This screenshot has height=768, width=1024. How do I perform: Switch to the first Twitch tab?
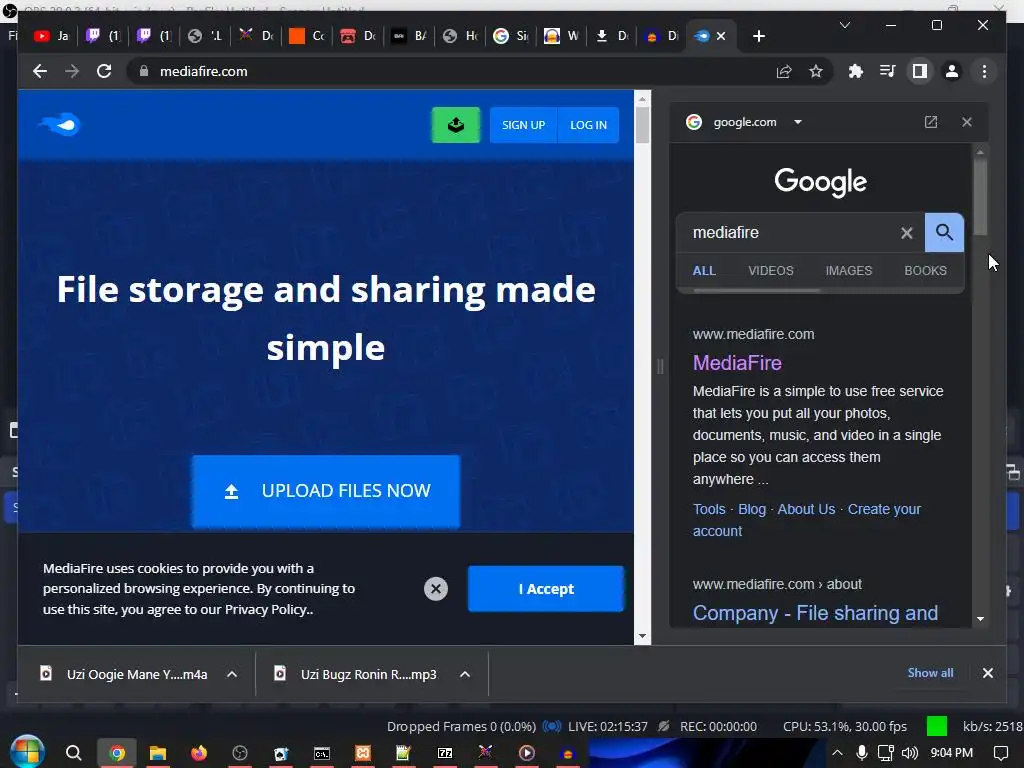coord(103,36)
